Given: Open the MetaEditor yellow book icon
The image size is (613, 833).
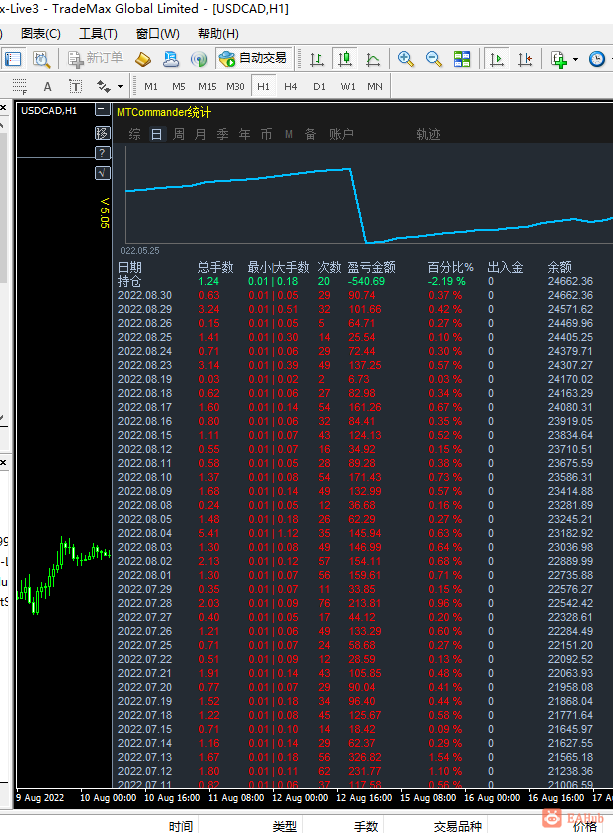Looking at the screenshot, I should pyautogui.click(x=143, y=59).
